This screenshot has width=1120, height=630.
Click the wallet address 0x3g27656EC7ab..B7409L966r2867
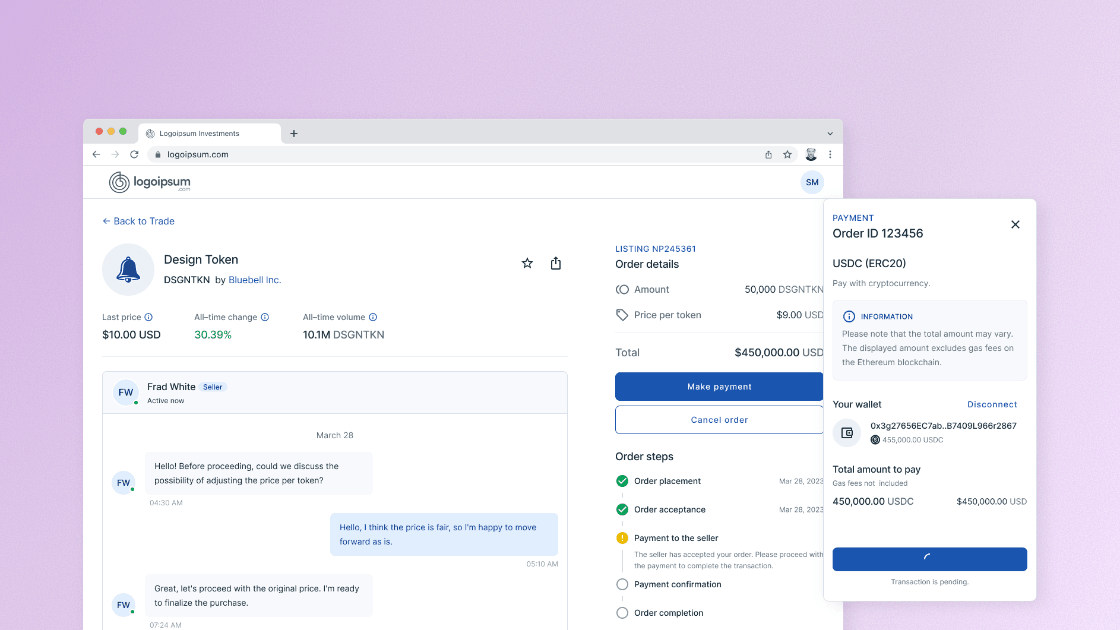coord(943,426)
